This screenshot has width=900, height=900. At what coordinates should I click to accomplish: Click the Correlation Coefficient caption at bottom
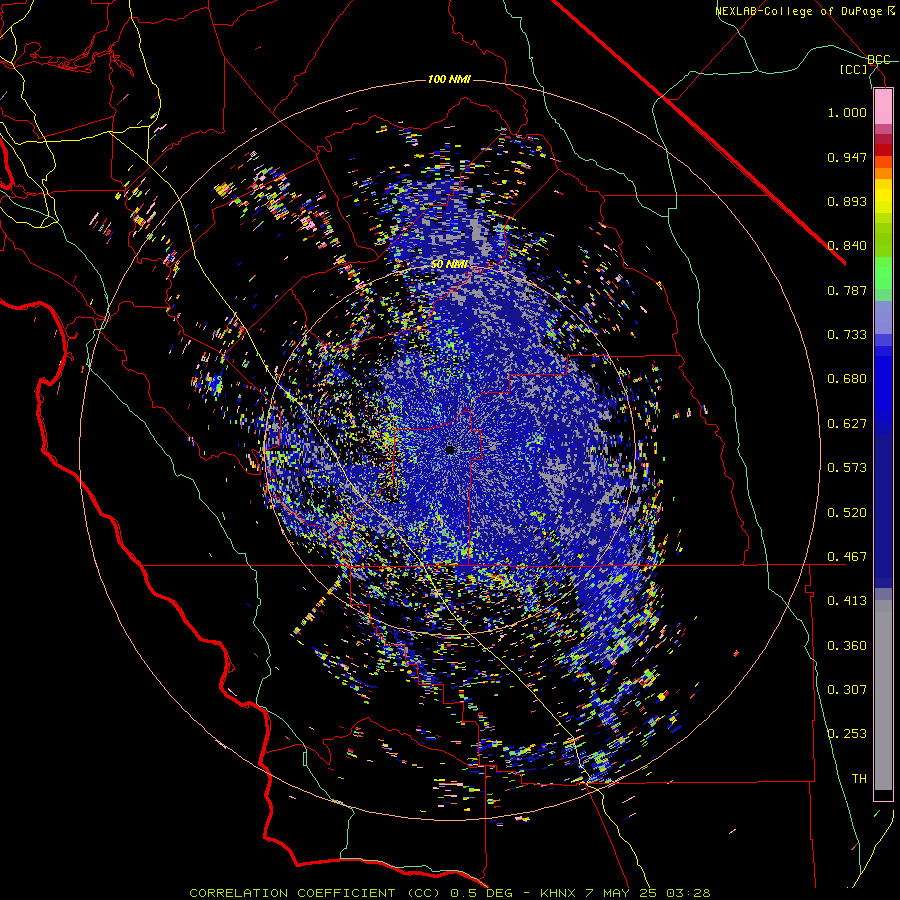tap(450, 893)
